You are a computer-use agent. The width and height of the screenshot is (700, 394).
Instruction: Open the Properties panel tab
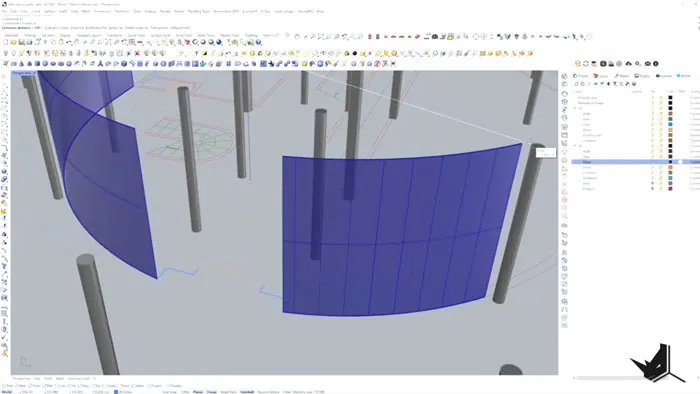point(581,76)
